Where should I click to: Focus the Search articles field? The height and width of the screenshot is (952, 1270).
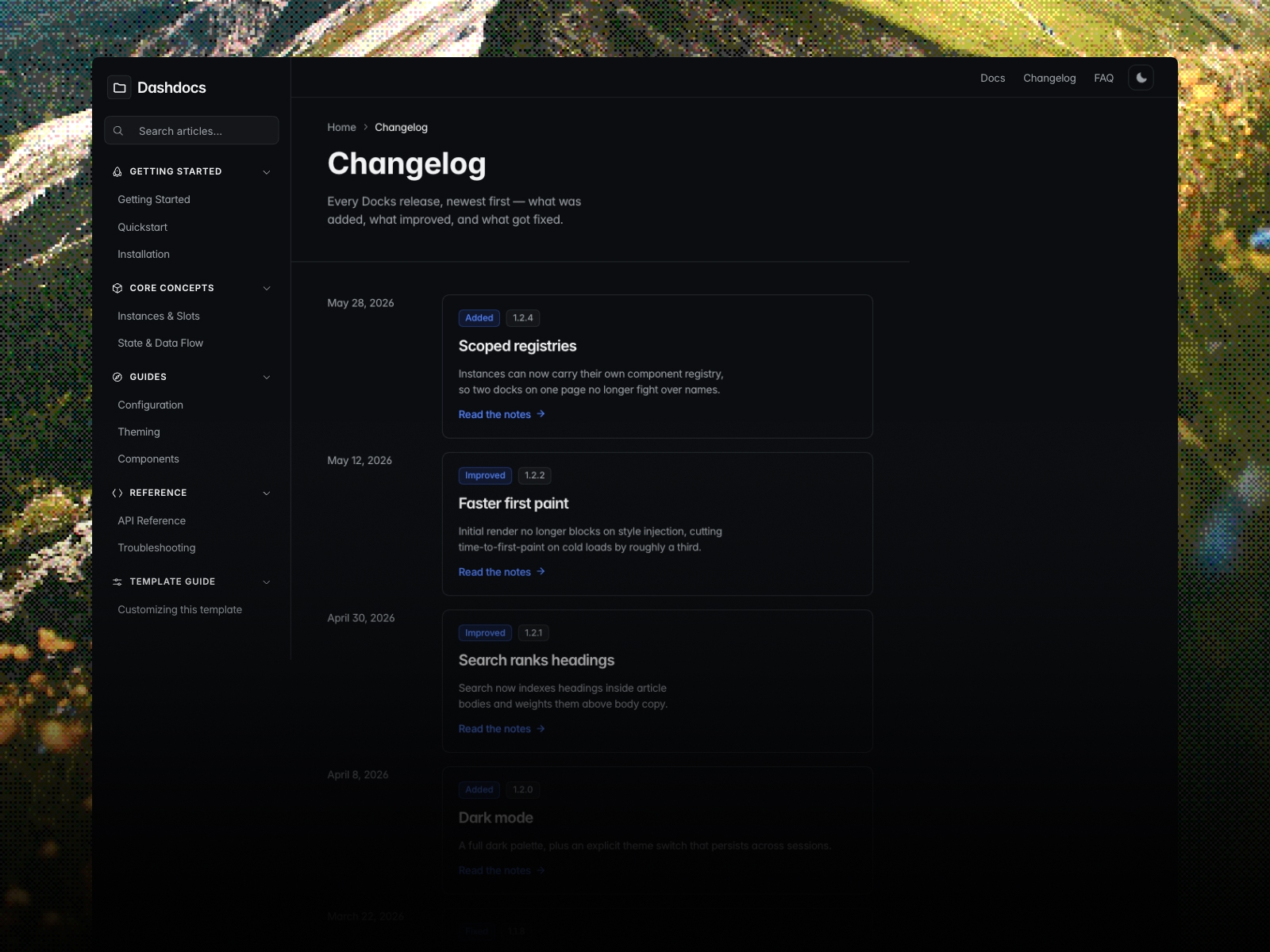pyautogui.click(x=191, y=131)
